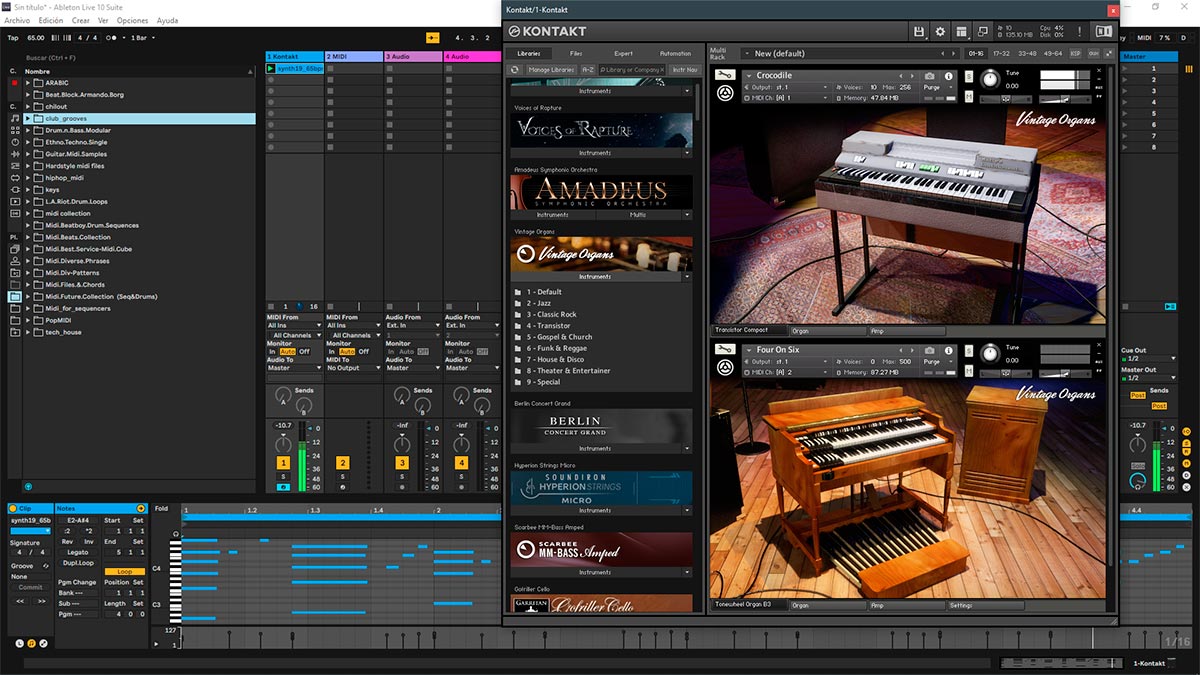Click the NI panel icon in Kontakt header

pyautogui.click(x=1103, y=32)
